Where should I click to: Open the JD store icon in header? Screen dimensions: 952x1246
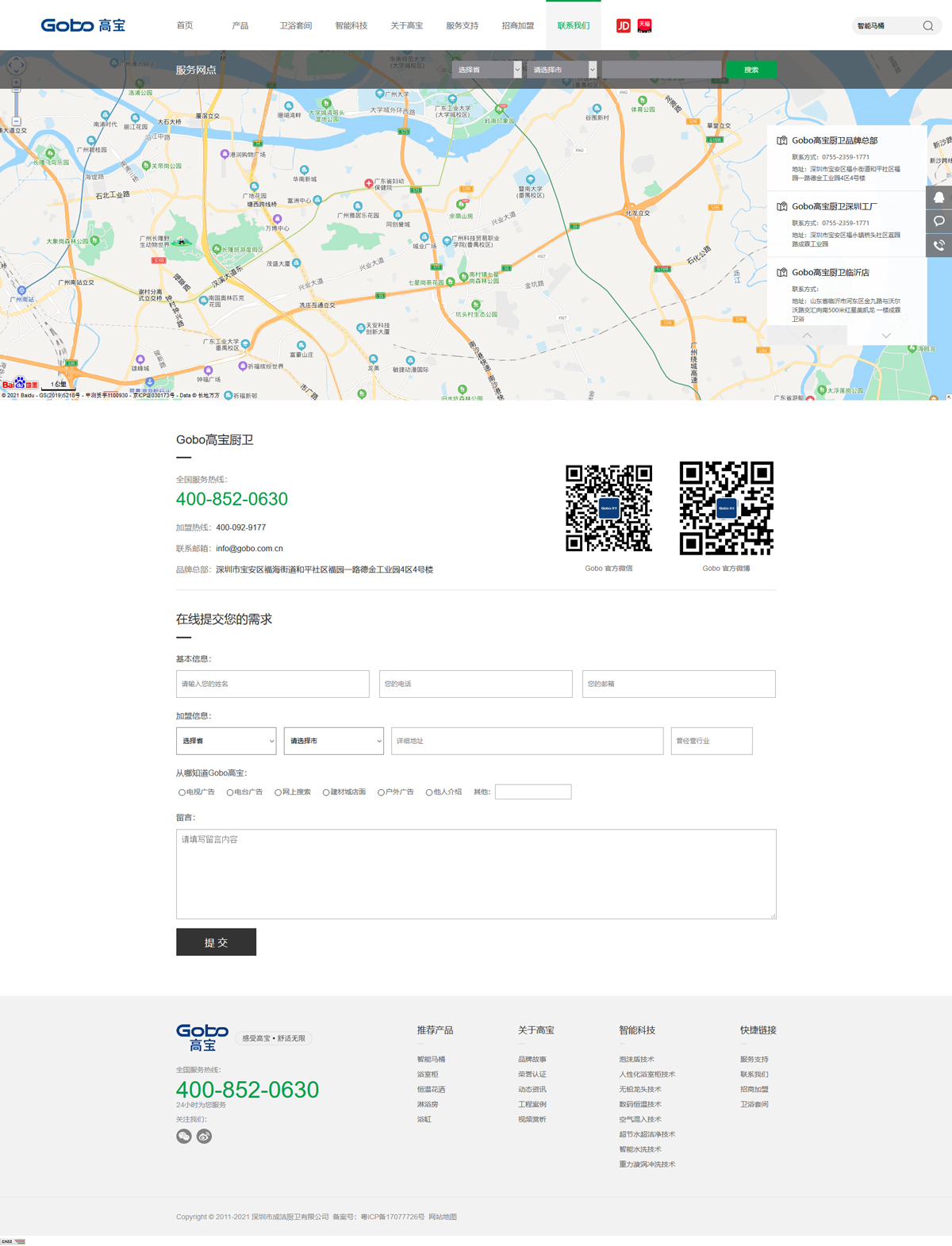click(624, 26)
